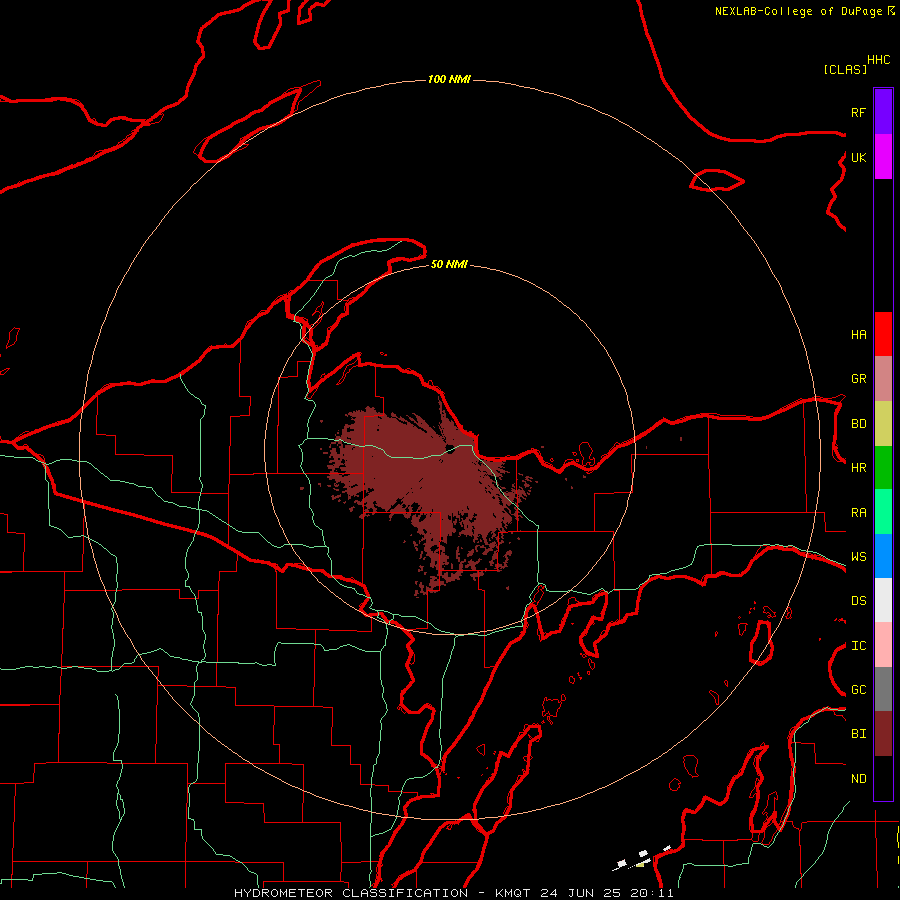Click the HR legend label
900x900 pixels.
tap(858, 468)
